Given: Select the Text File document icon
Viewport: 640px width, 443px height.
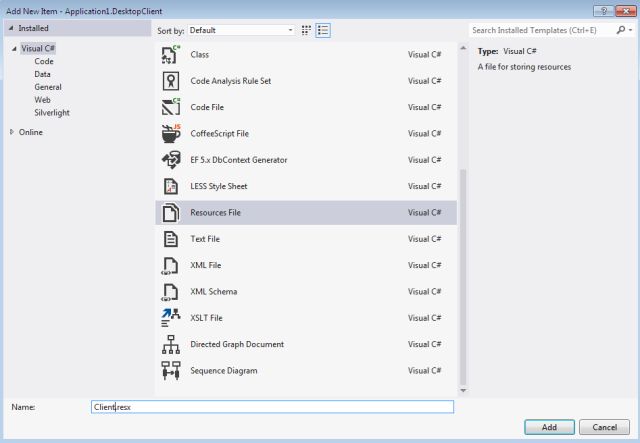Looking at the screenshot, I should click(x=171, y=239).
